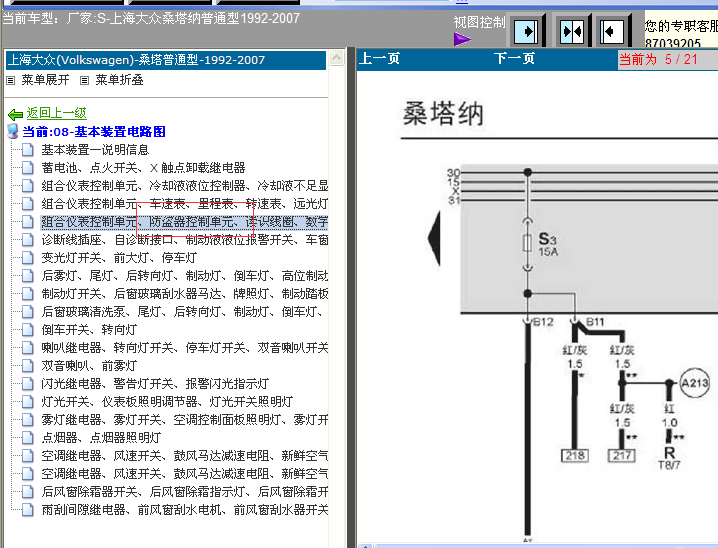The height and width of the screenshot is (548, 718).
Task: Open 点烟器、点烟器照明灯 entry
Action: click(x=101, y=438)
